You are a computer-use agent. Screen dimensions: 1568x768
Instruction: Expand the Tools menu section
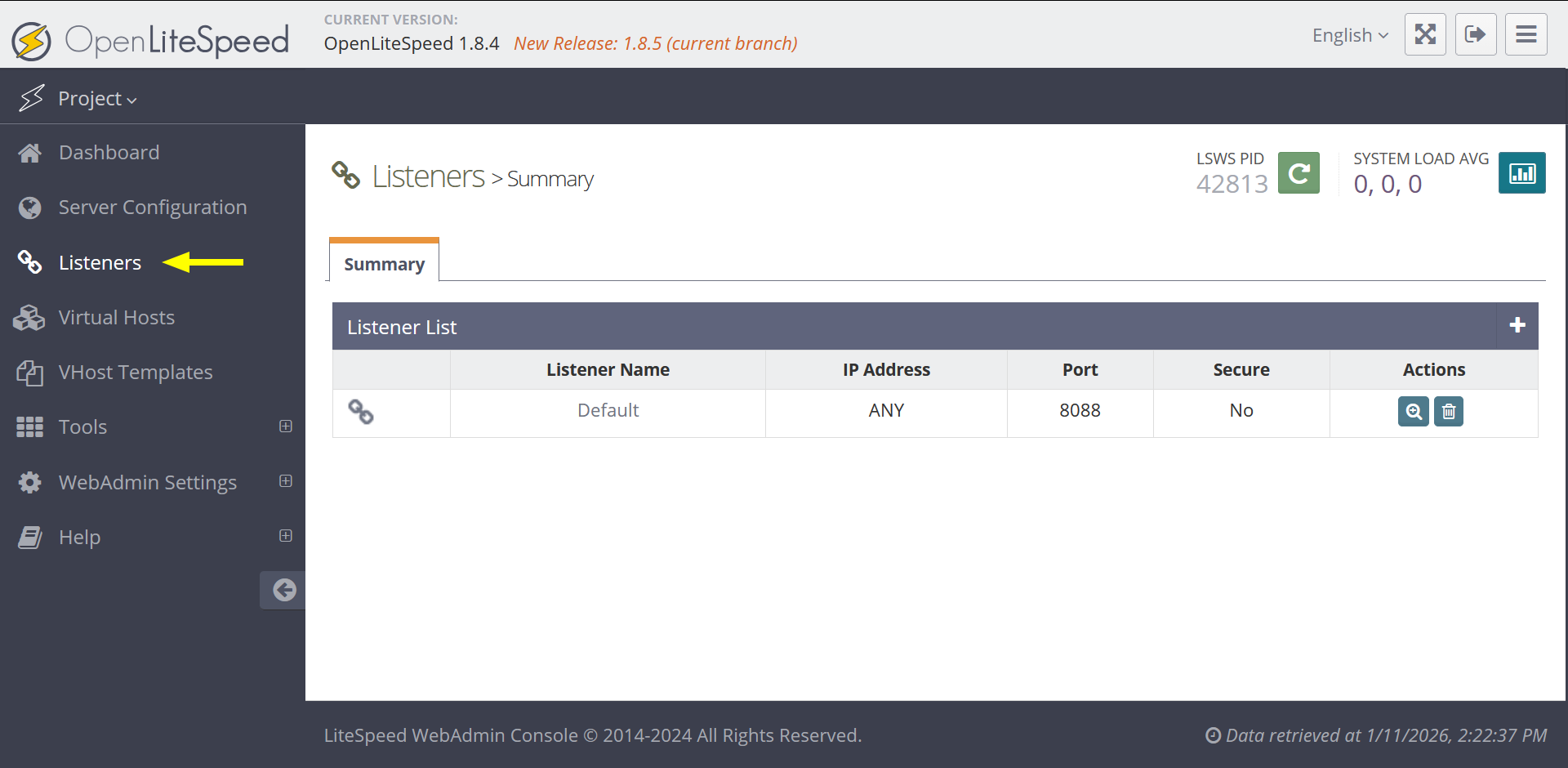286,426
